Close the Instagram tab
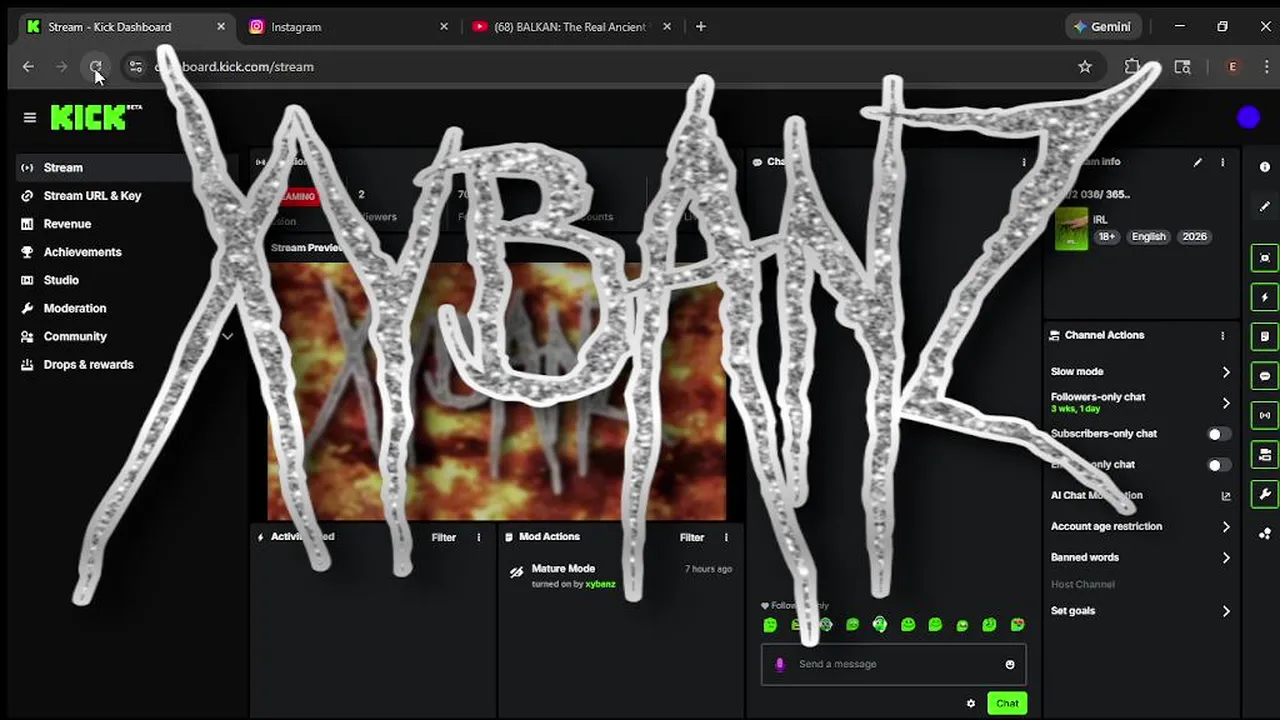Viewport: 1280px width, 720px height. (444, 27)
